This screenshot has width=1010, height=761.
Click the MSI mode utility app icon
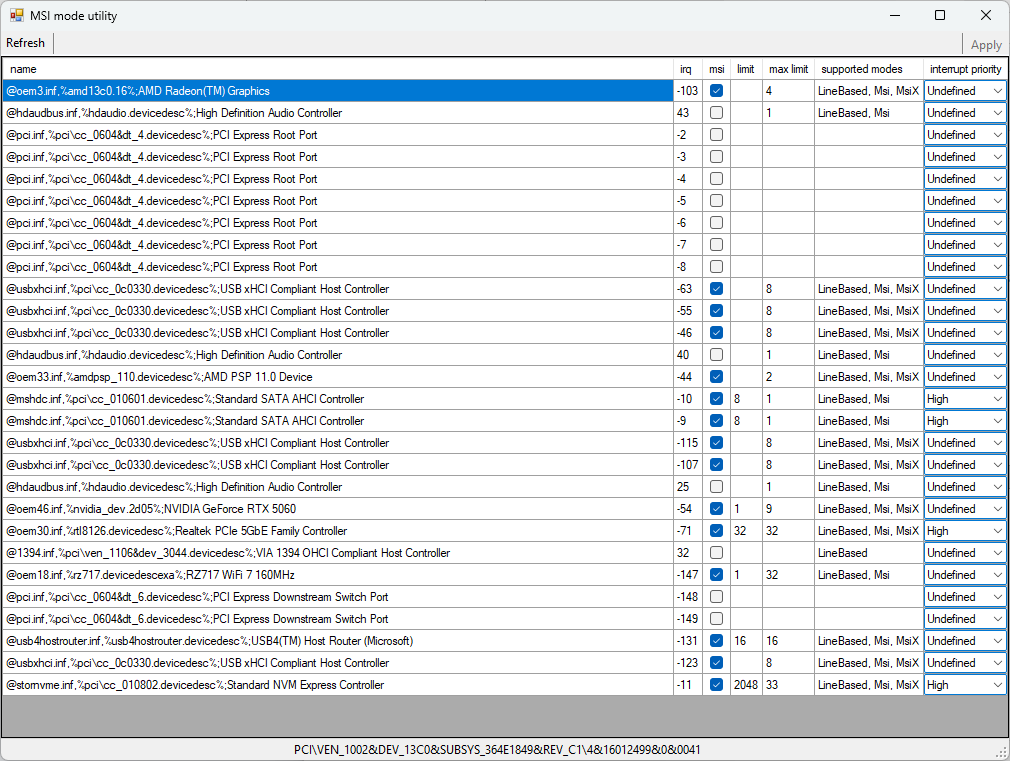[17, 15]
